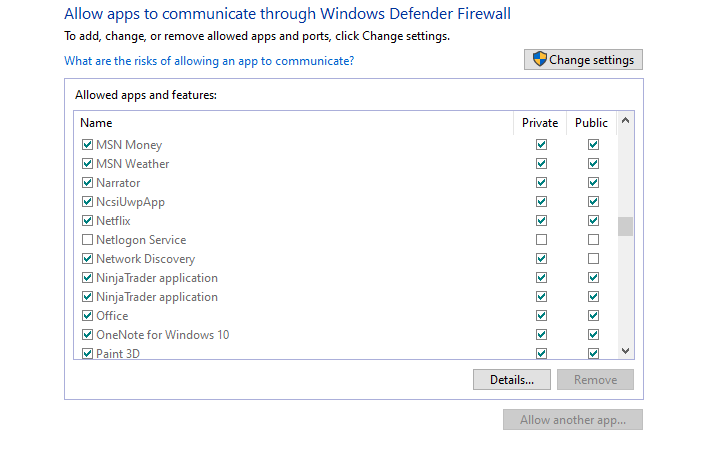Image resolution: width=711 pixels, height=461 pixels.
Task: Click the Change settings shield button
Action: coord(583,60)
